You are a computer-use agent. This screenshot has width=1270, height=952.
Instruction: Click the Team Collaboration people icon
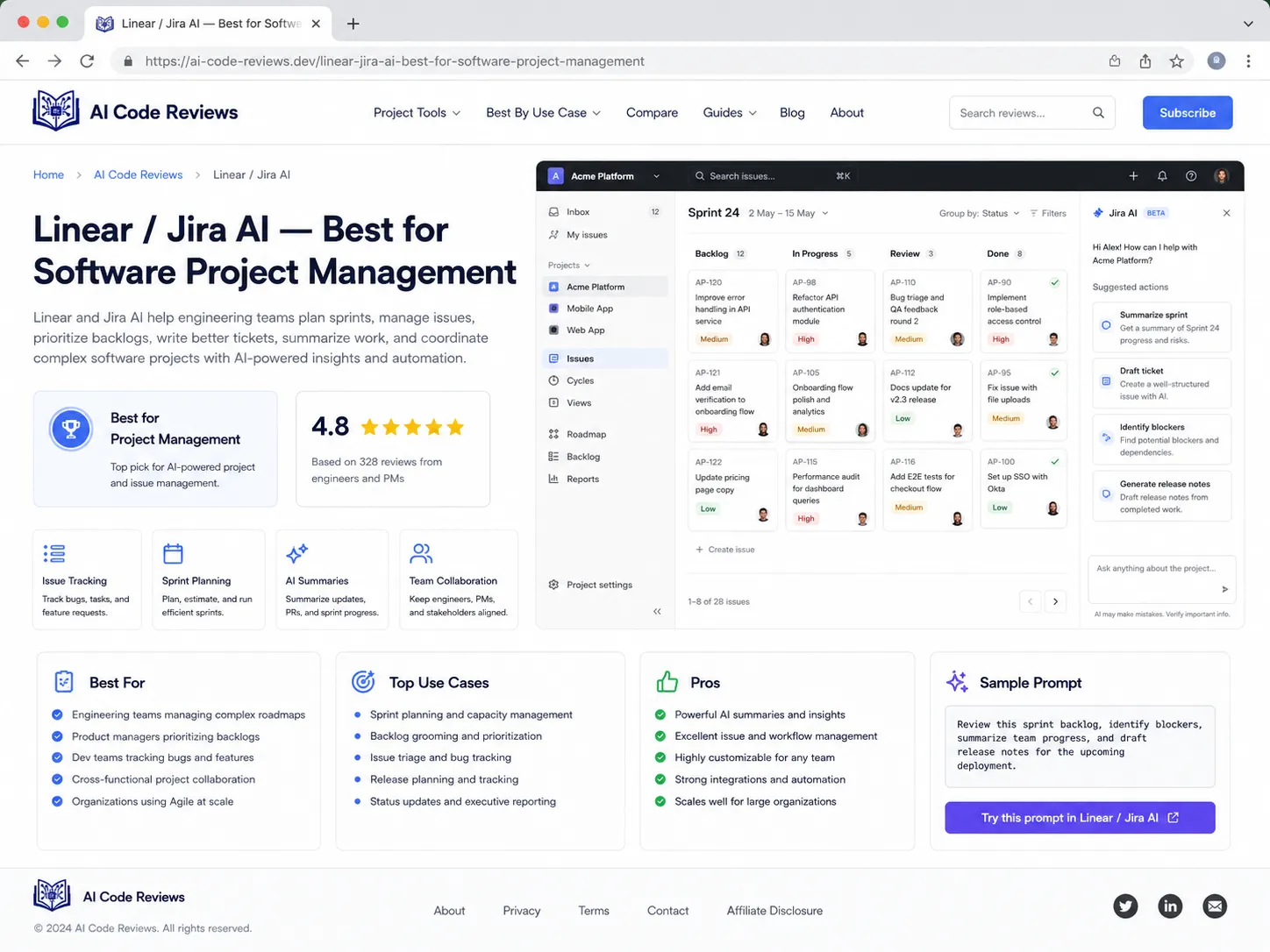click(421, 553)
